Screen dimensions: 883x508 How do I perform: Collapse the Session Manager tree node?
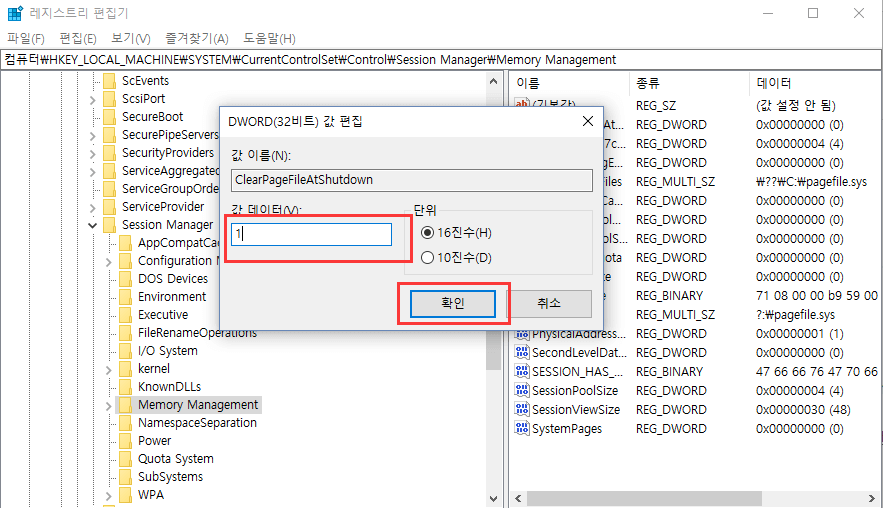click(x=93, y=225)
